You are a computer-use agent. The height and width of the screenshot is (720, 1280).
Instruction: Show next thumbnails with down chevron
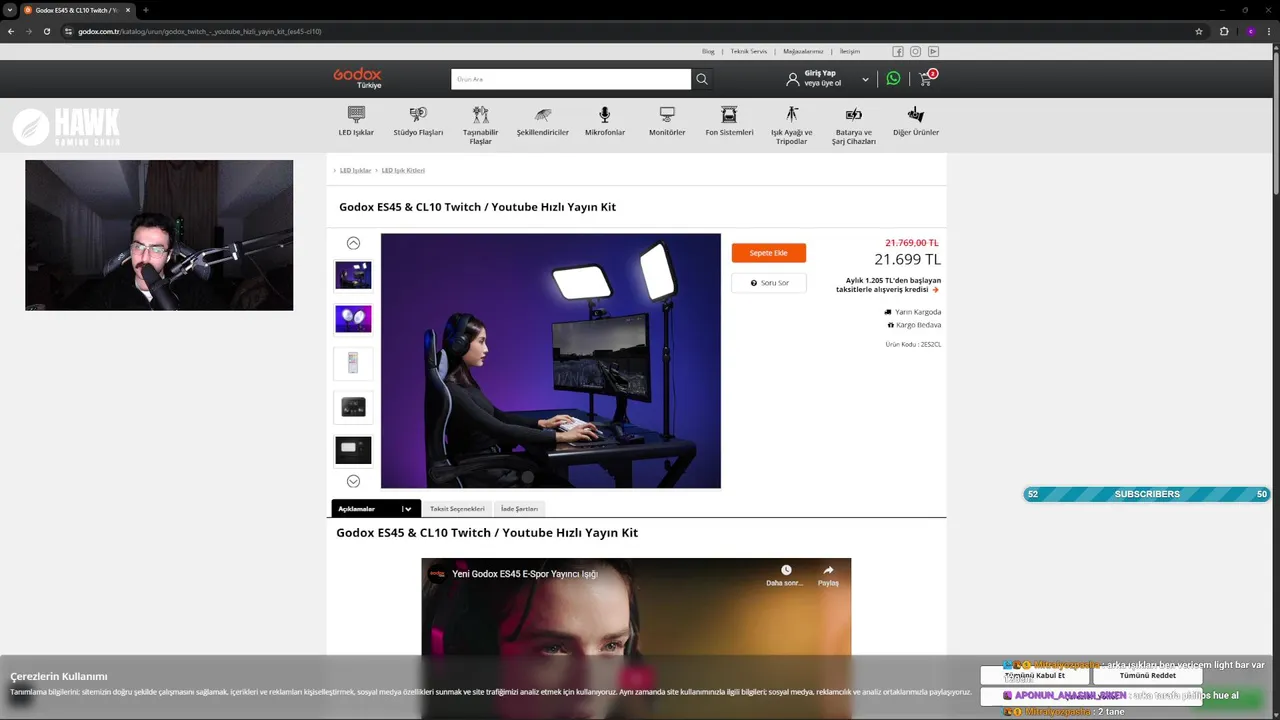click(353, 481)
